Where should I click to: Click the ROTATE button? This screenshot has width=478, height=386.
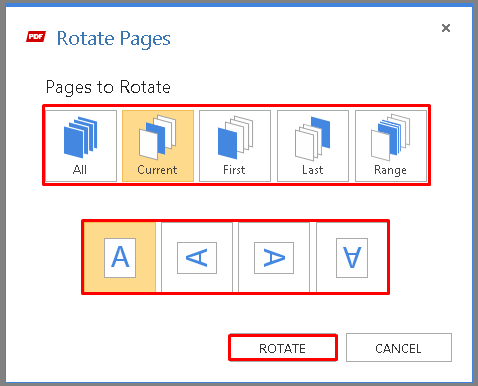(x=283, y=348)
